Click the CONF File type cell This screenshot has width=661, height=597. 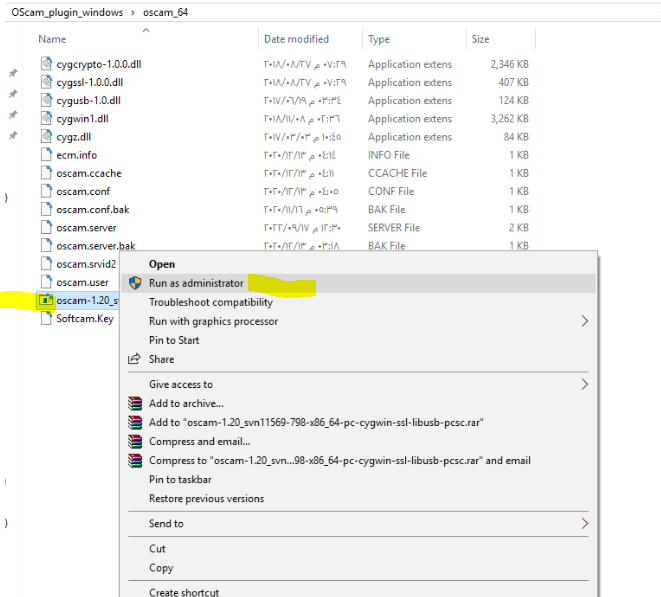click(391, 191)
